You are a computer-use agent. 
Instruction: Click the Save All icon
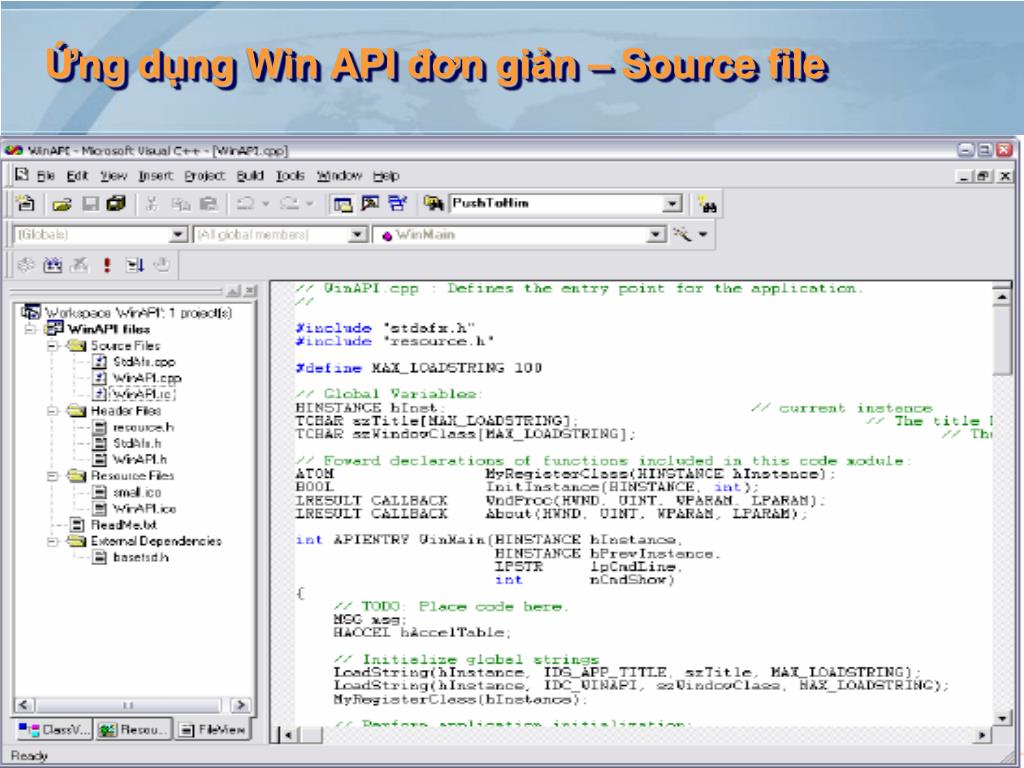pos(116,204)
